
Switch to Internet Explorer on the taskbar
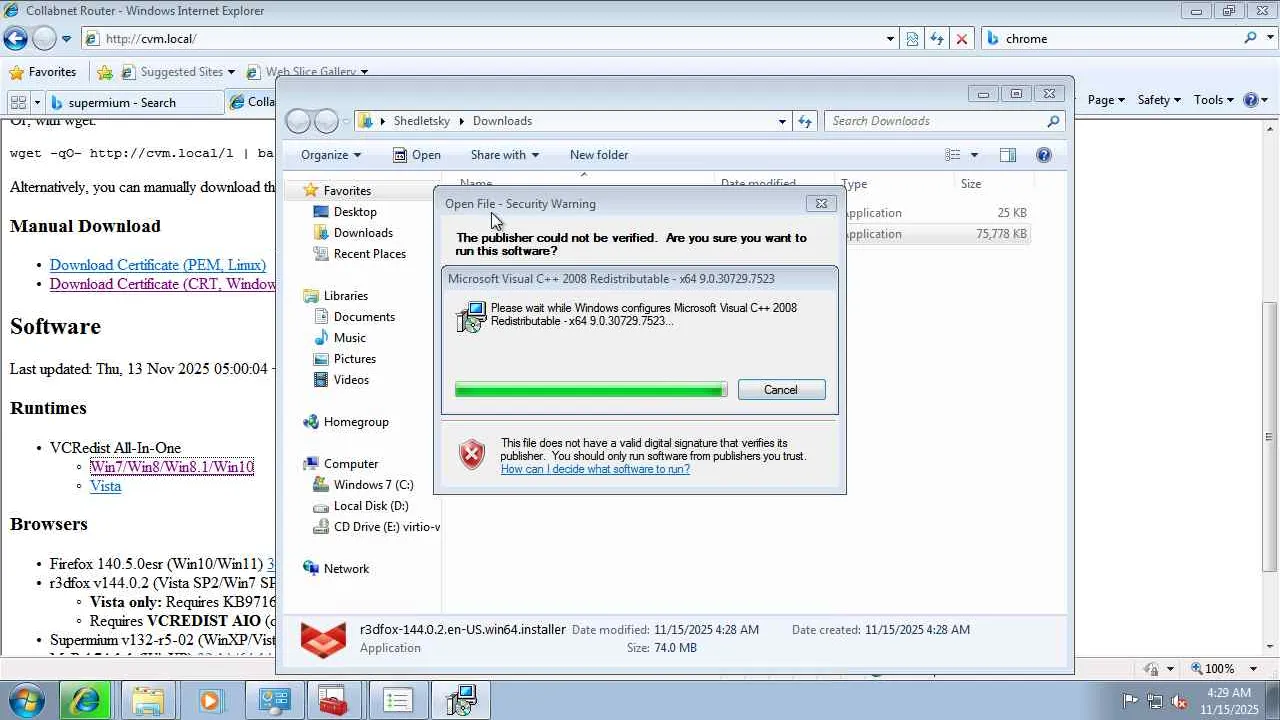tap(84, 701)
